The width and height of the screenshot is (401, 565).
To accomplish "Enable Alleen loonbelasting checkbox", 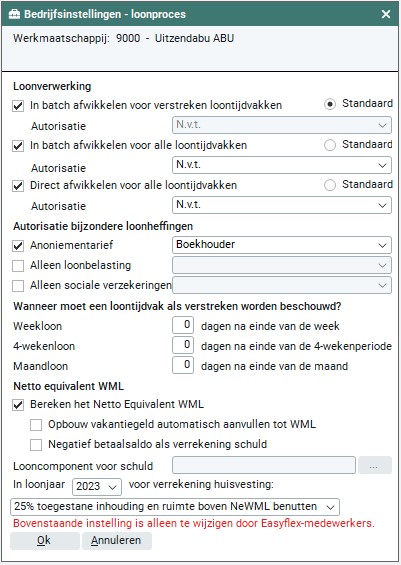I will point(18,266).
